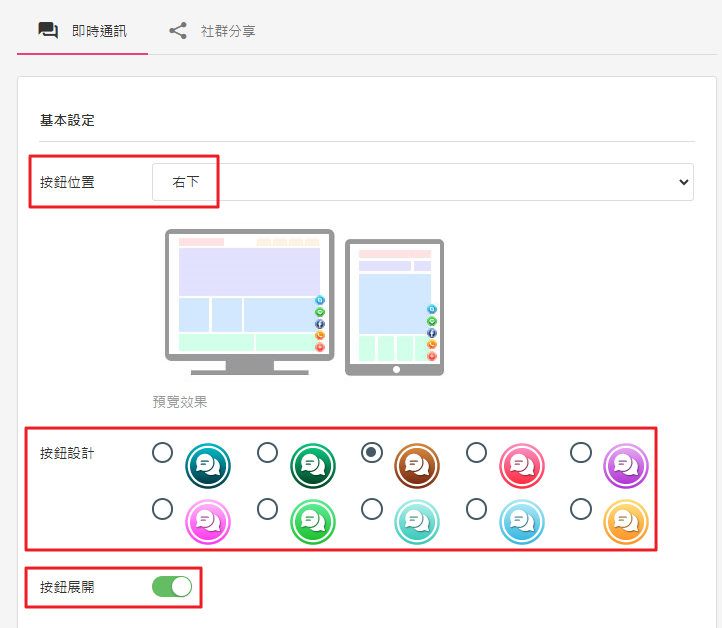Click the sky blue chat button design icon

pos(522,522)
